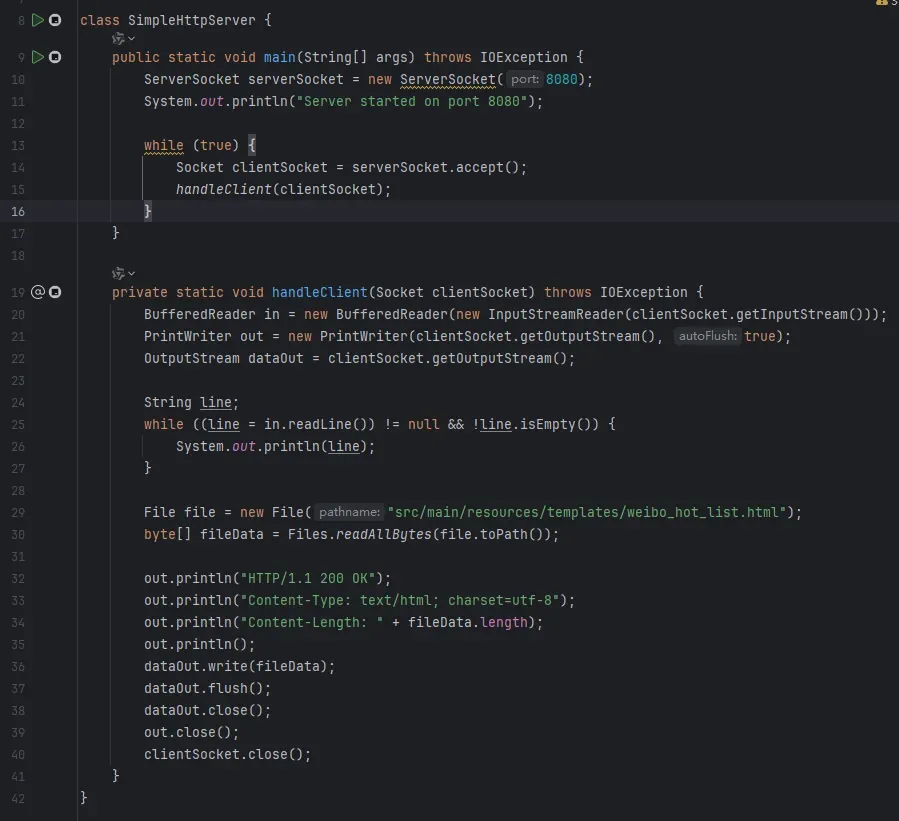Image resolution: width=899 pixels, height=821 pixels.
Task: Collapse while block at its closing brace, line 16
Action: (147, 211)
